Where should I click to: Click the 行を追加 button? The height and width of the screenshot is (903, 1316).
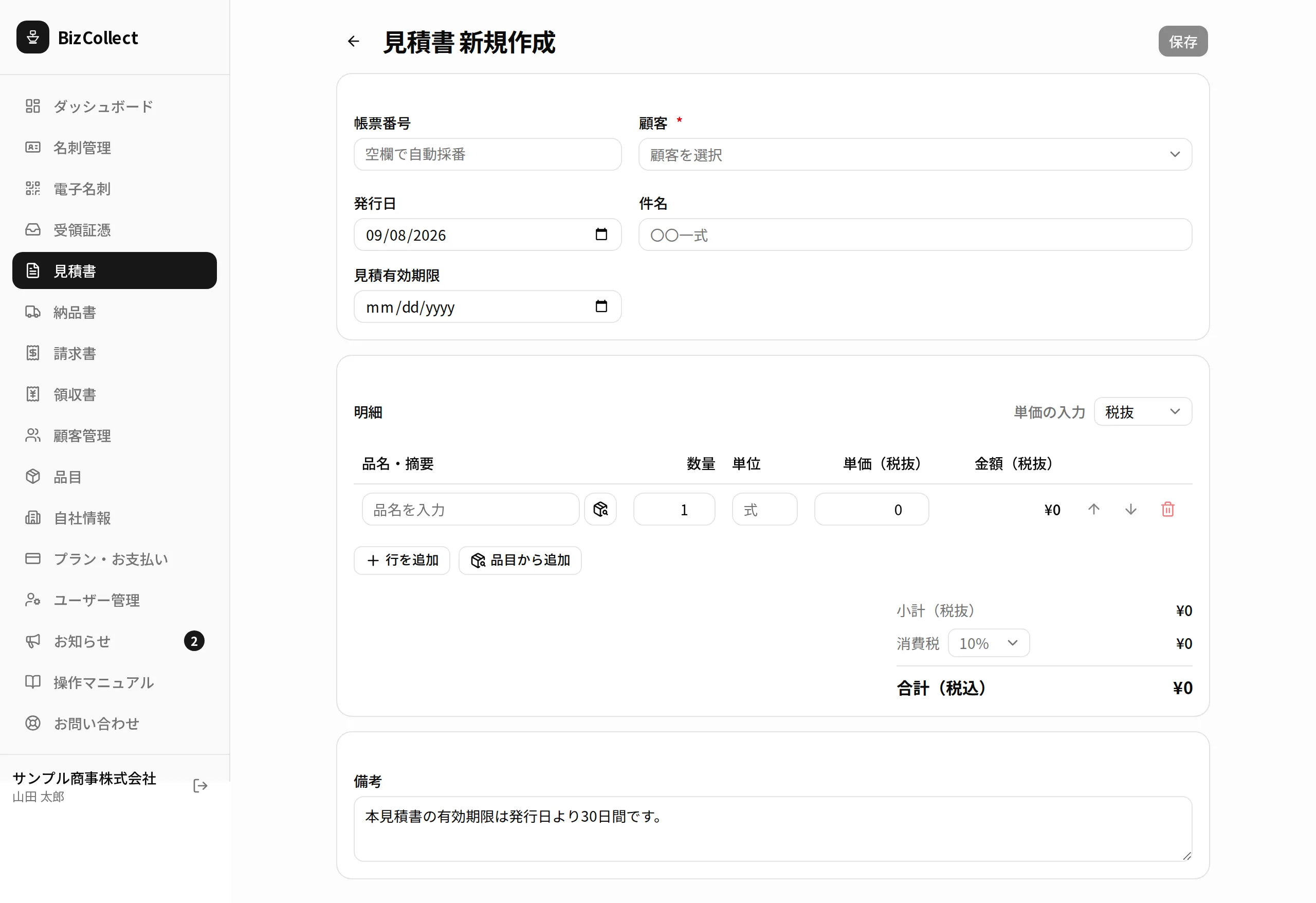tap(401, 559)
